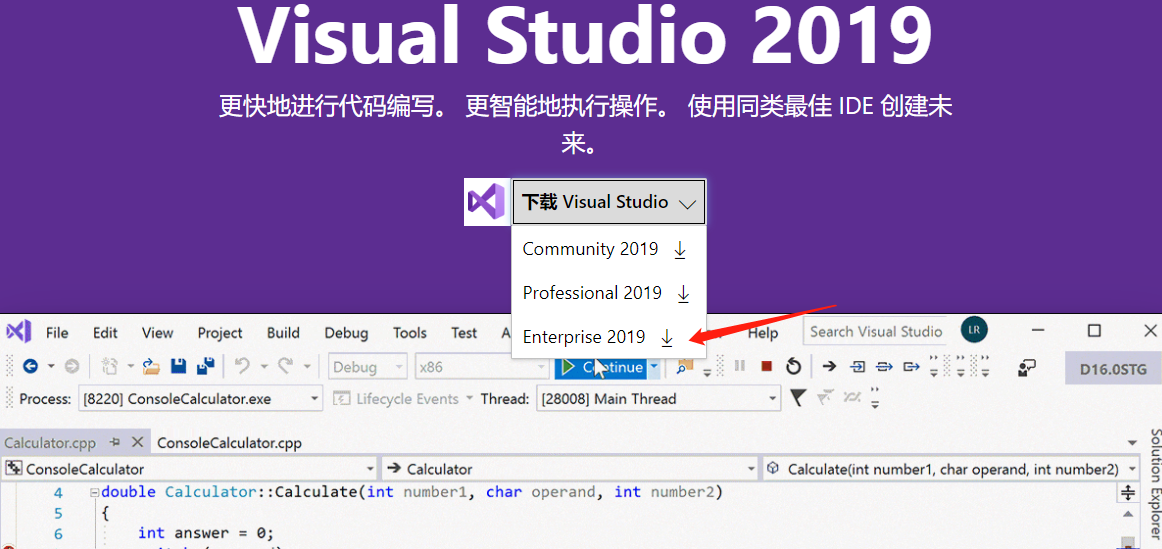
Task: Open the Main Thread dropdown
Action: 657,399
